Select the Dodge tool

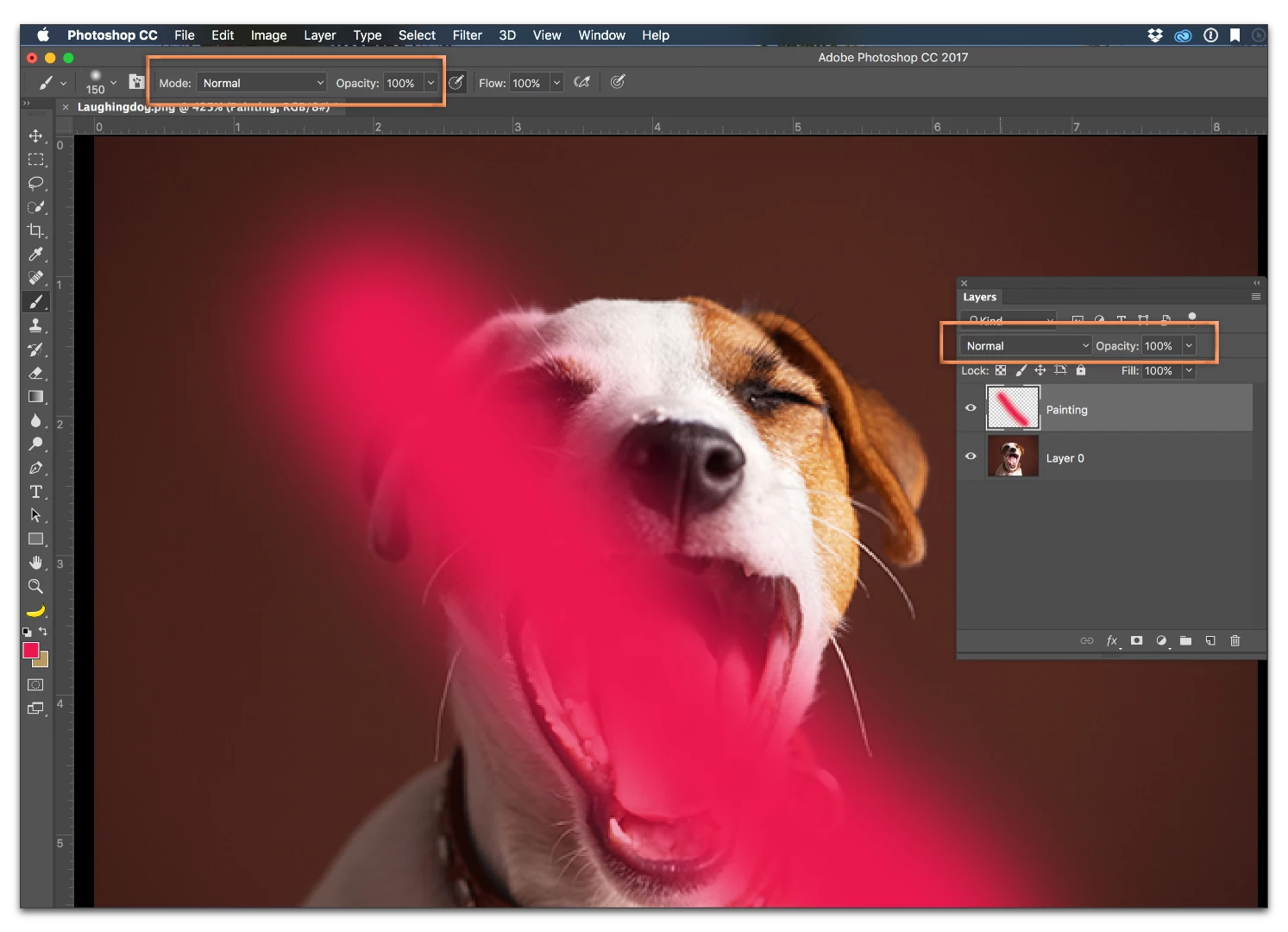point(35,444)
